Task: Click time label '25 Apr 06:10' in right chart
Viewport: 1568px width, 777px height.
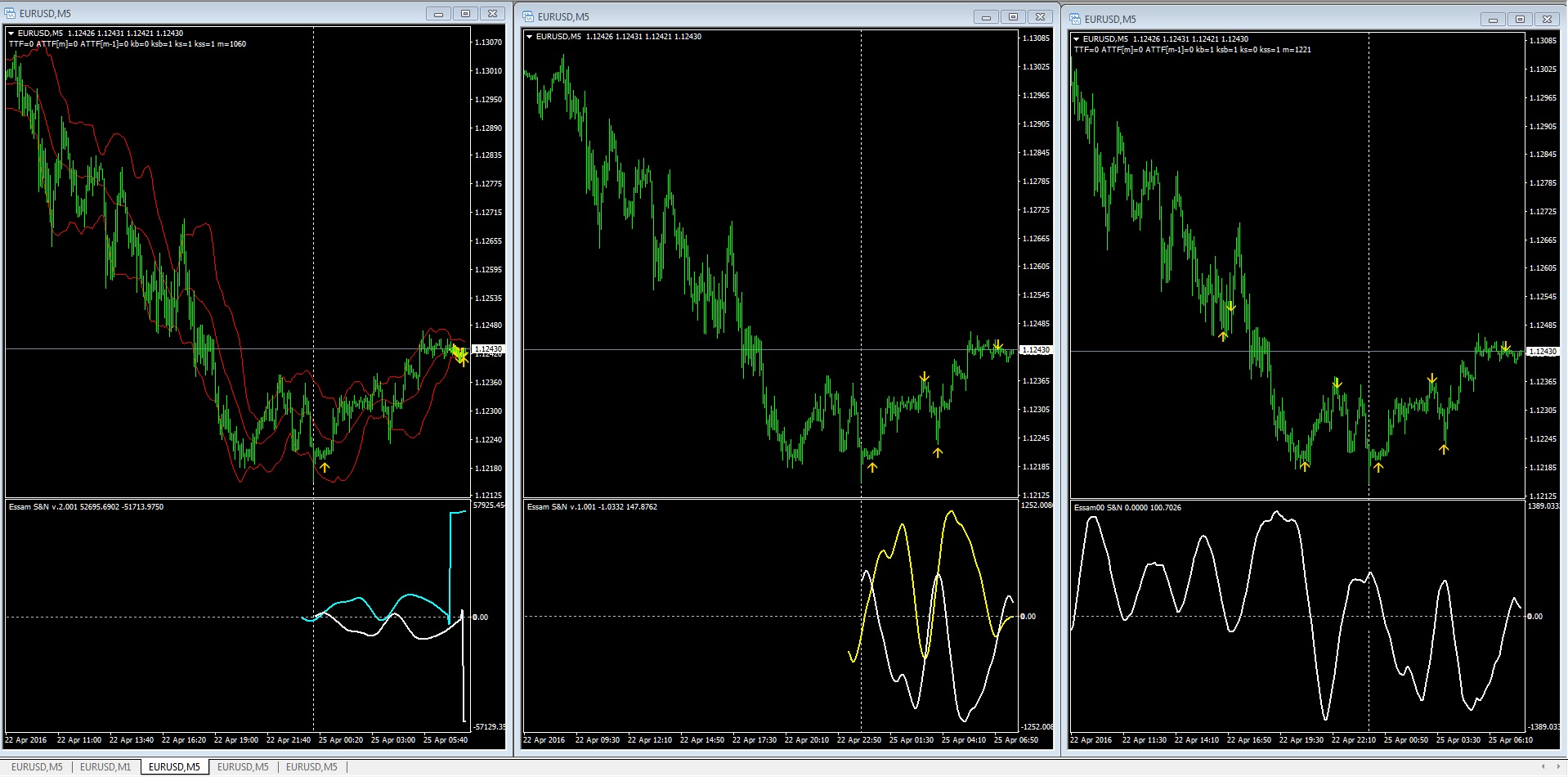Action: (x=1511, y=740)
